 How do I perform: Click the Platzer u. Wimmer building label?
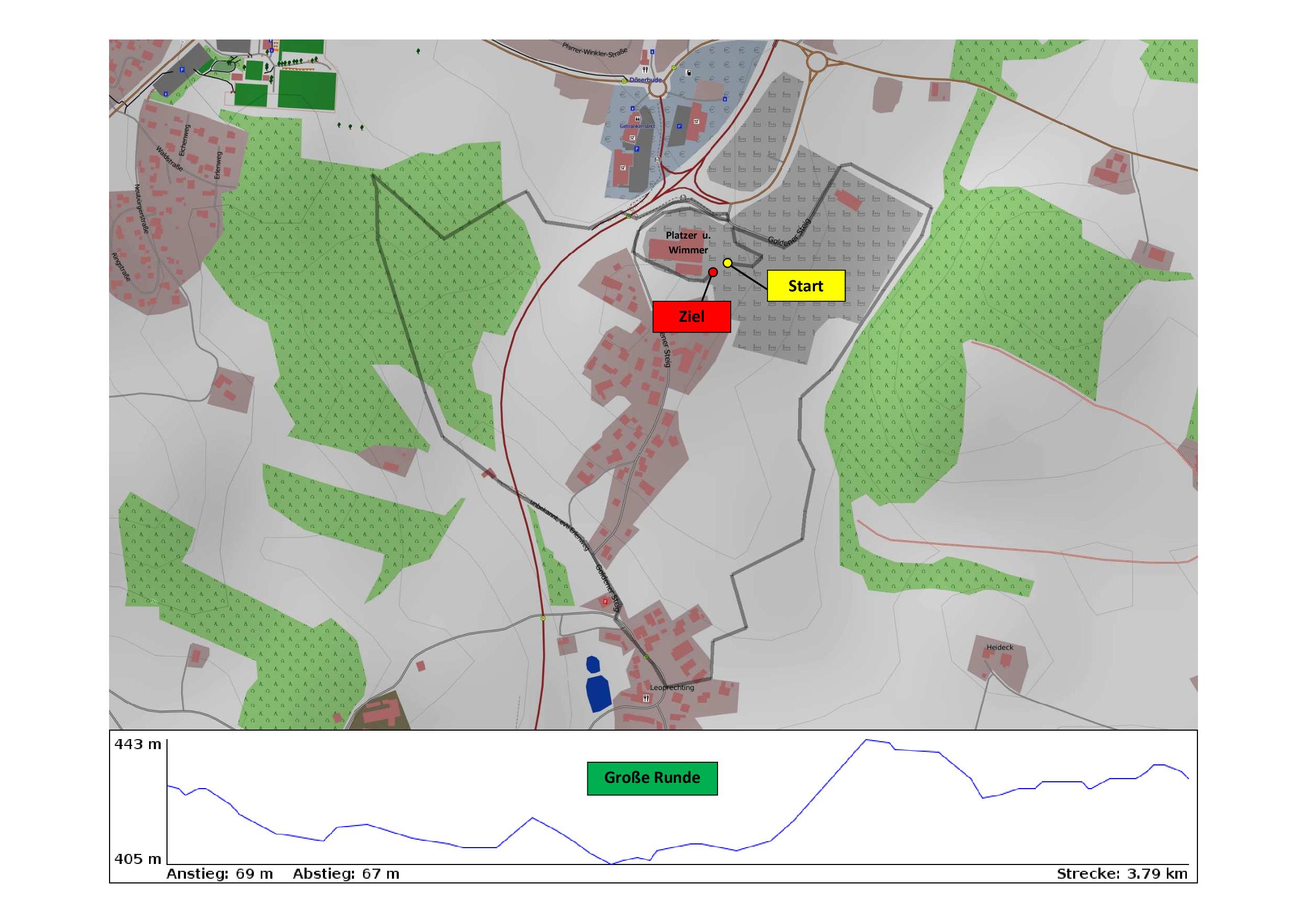click(x=687, y=242)
